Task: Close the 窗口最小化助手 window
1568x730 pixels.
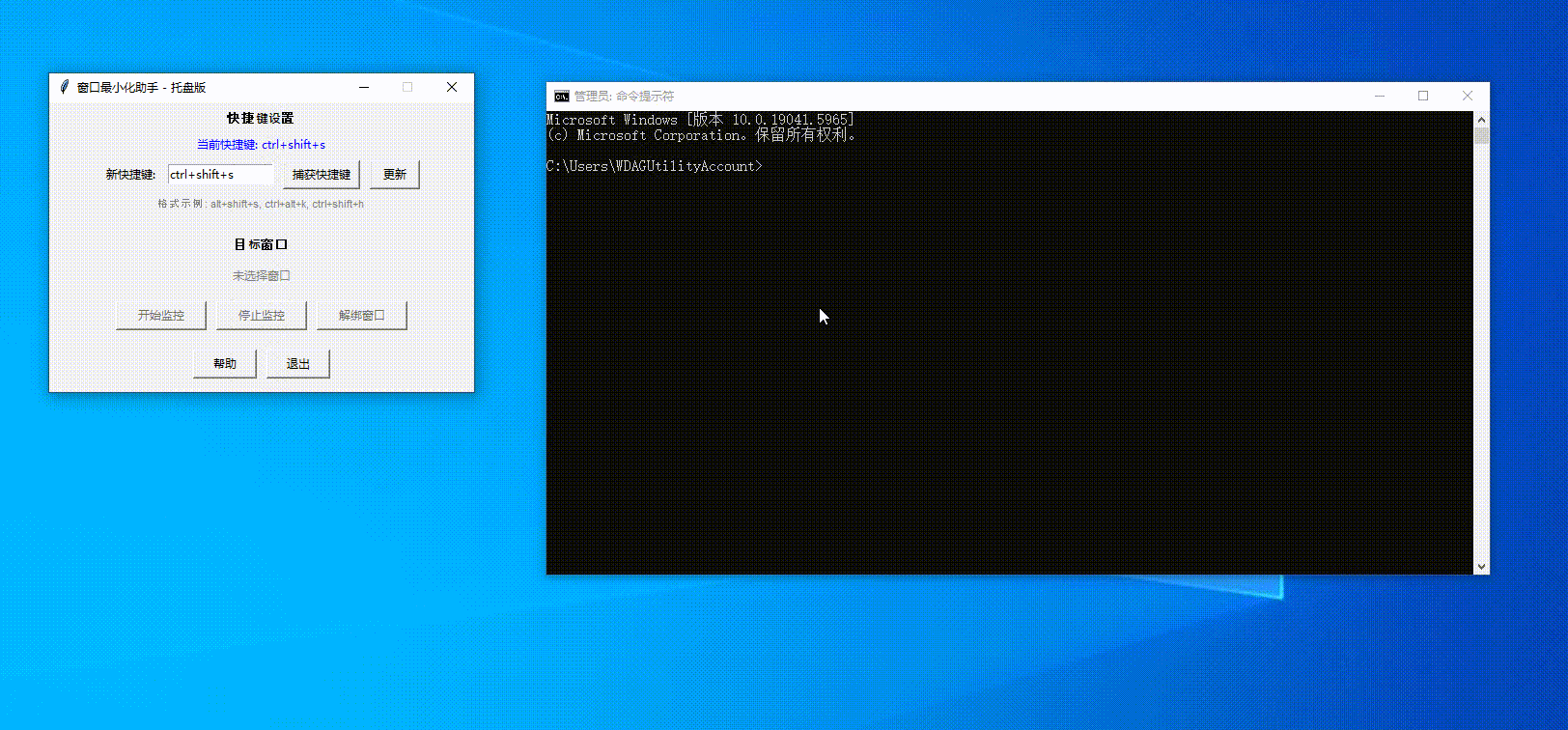Action: coord(451,87)
